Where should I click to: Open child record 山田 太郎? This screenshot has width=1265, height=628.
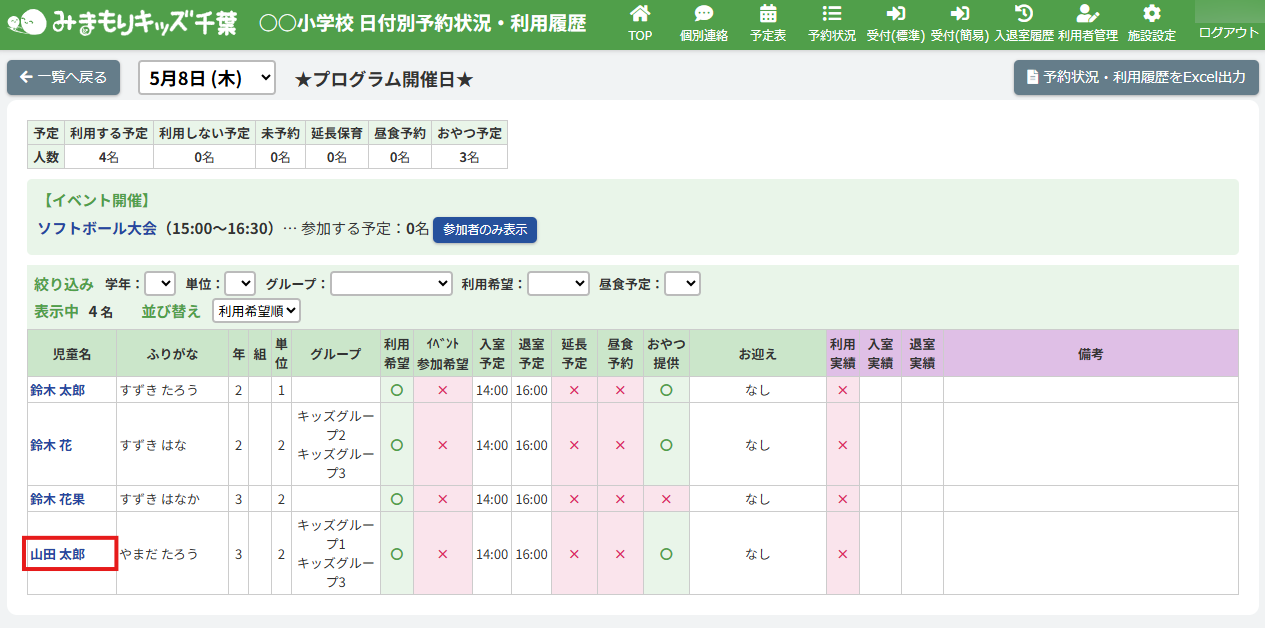point(58,554)
